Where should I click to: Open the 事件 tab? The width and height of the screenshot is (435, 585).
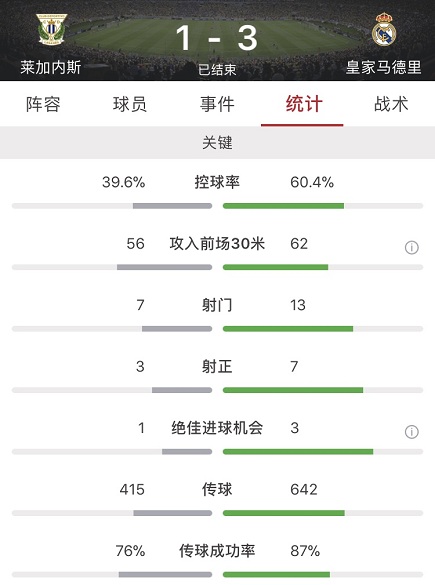pos(217,104)
